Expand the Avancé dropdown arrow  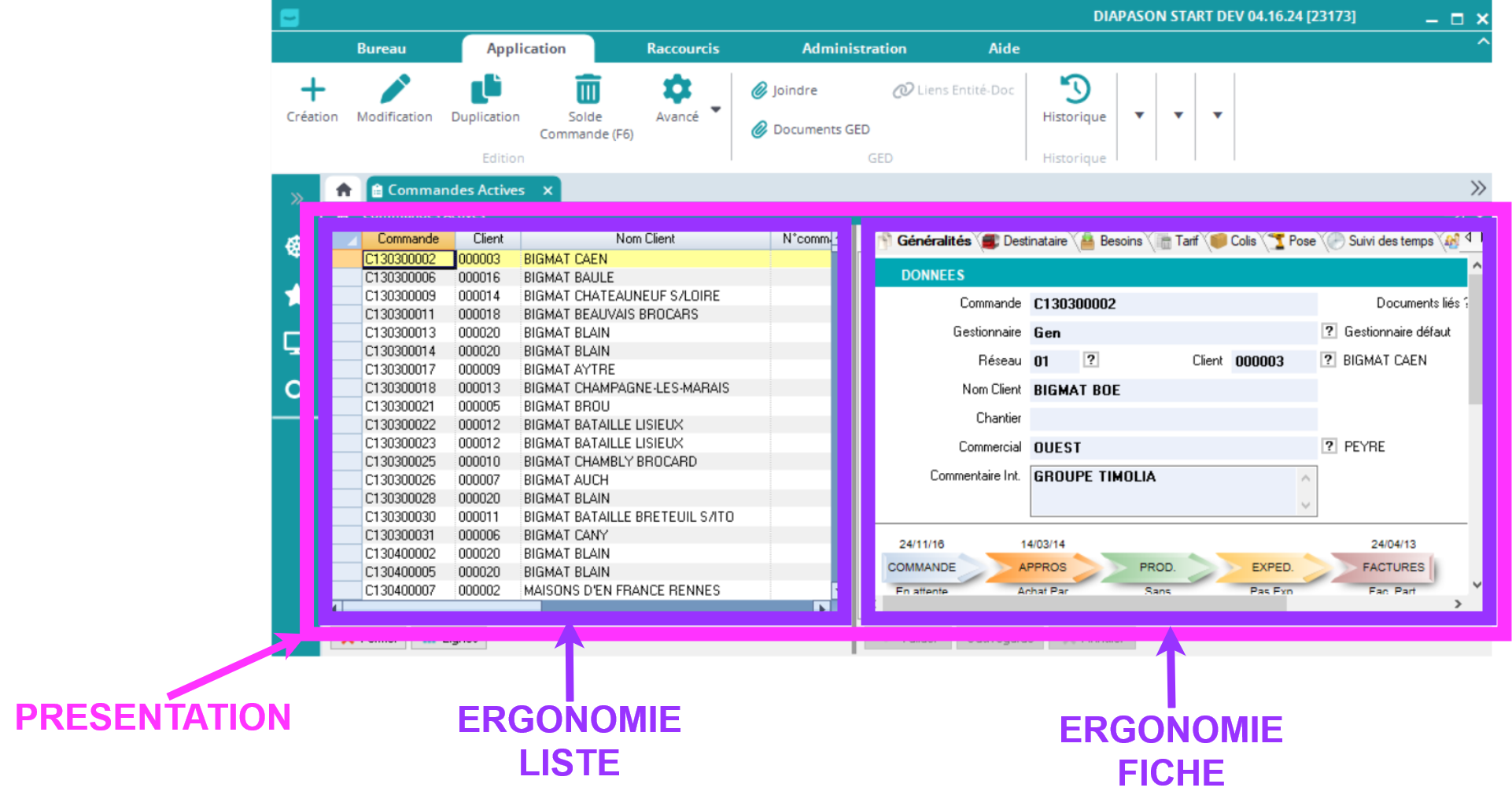click(x=716, y=110)
